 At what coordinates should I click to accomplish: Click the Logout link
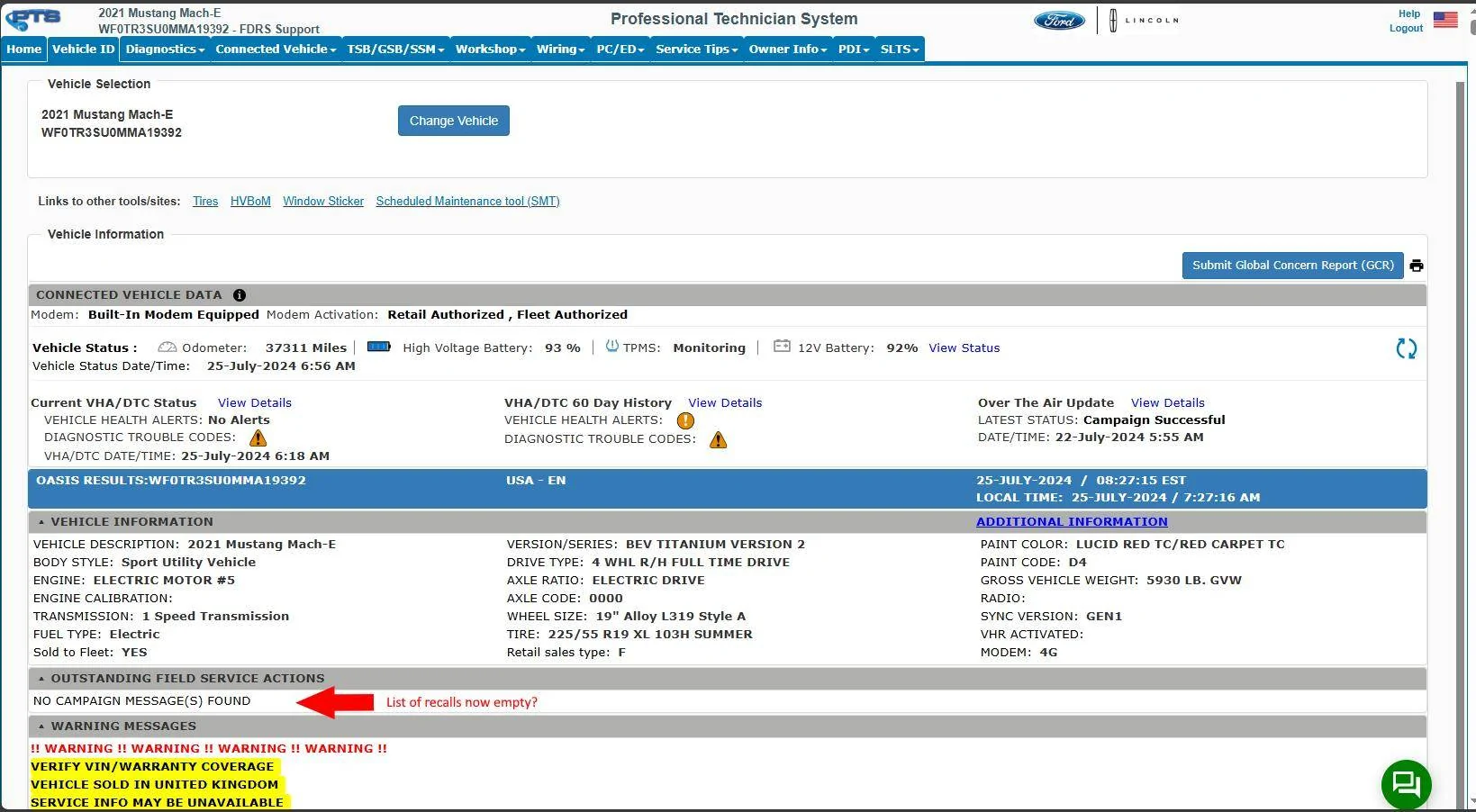click(x=1406, y=28)
